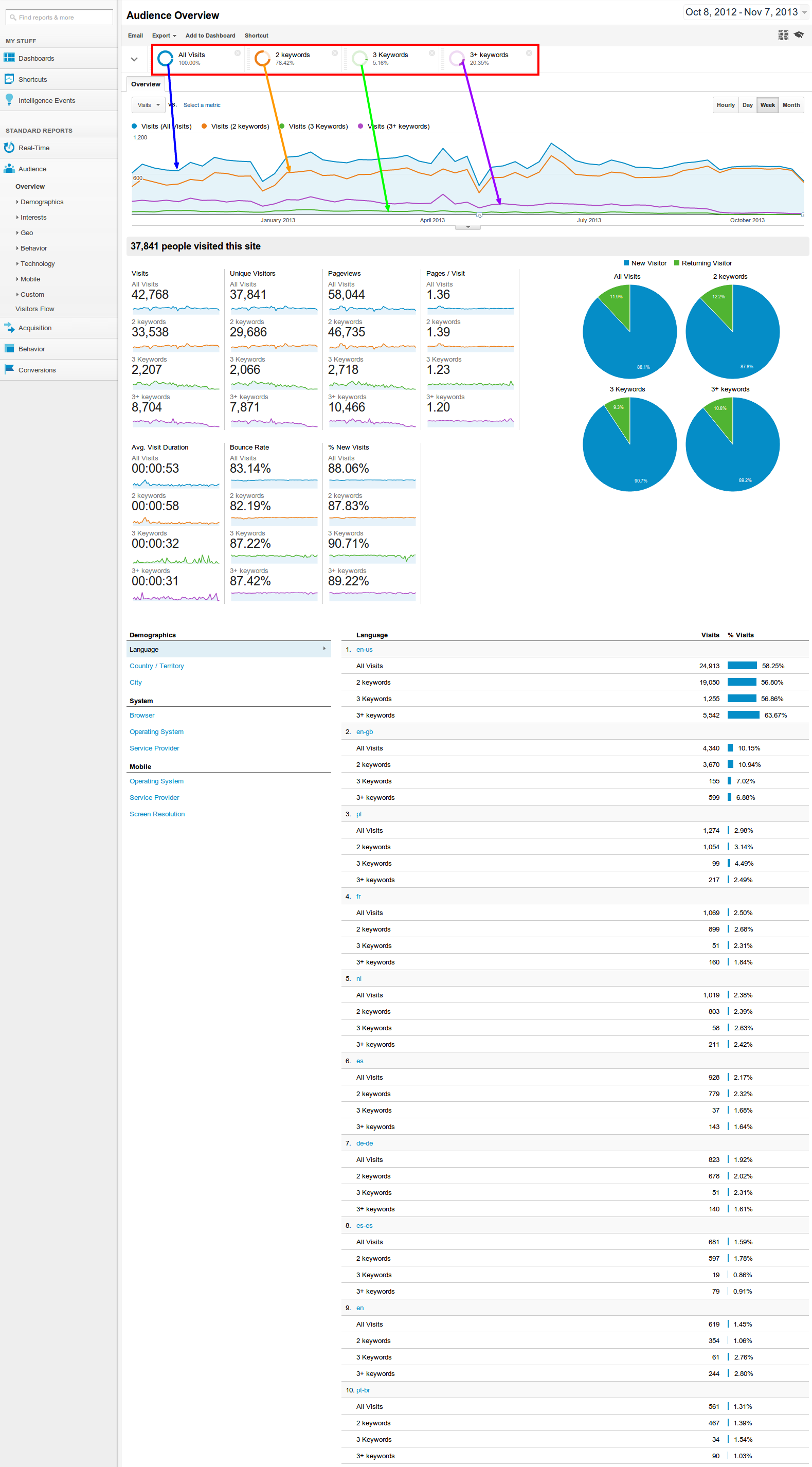
Task: Open the Visits metric dropdown
Action: click(x=148, y=105)
